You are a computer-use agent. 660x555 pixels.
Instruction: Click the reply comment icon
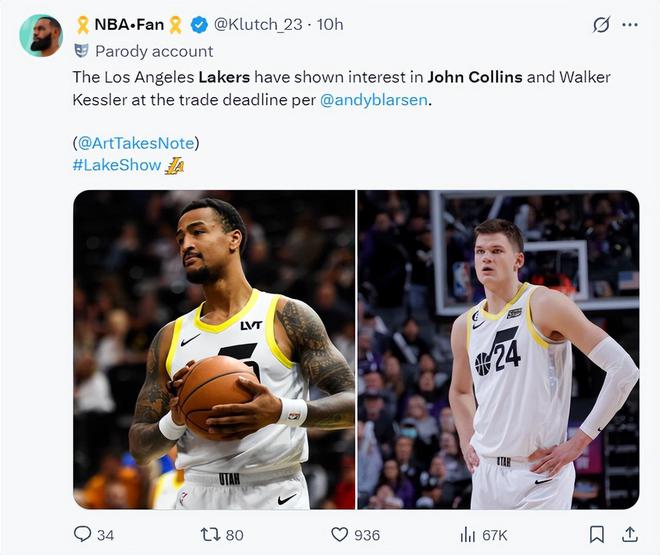click(x=83, y=534)
